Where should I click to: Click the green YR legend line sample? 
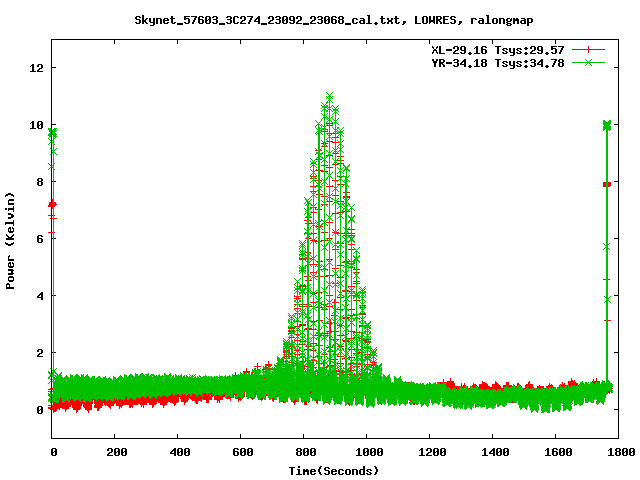[x=588, y=62]
